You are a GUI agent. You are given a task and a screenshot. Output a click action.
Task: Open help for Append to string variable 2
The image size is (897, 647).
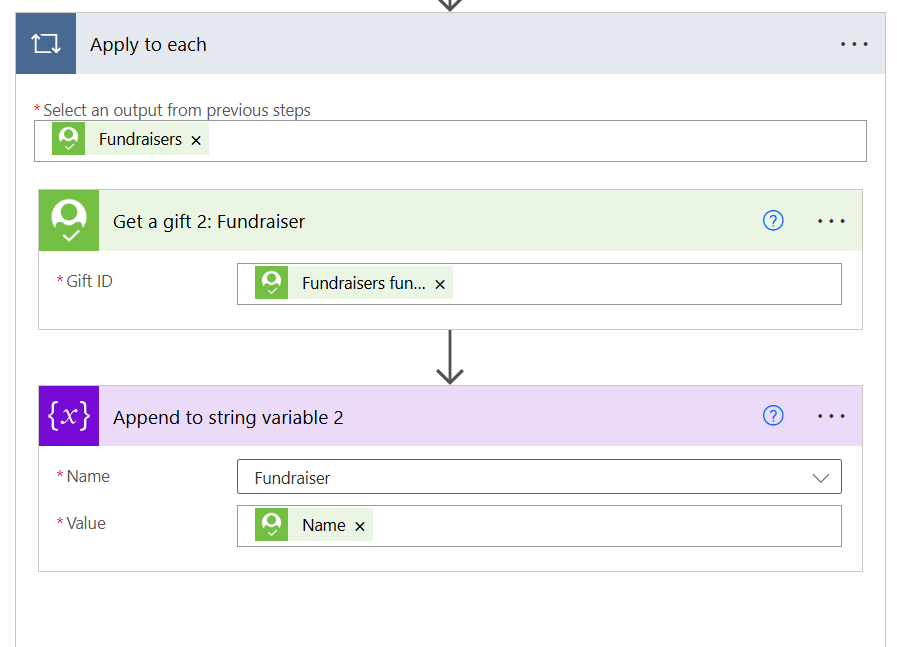(x=773, y=416)
